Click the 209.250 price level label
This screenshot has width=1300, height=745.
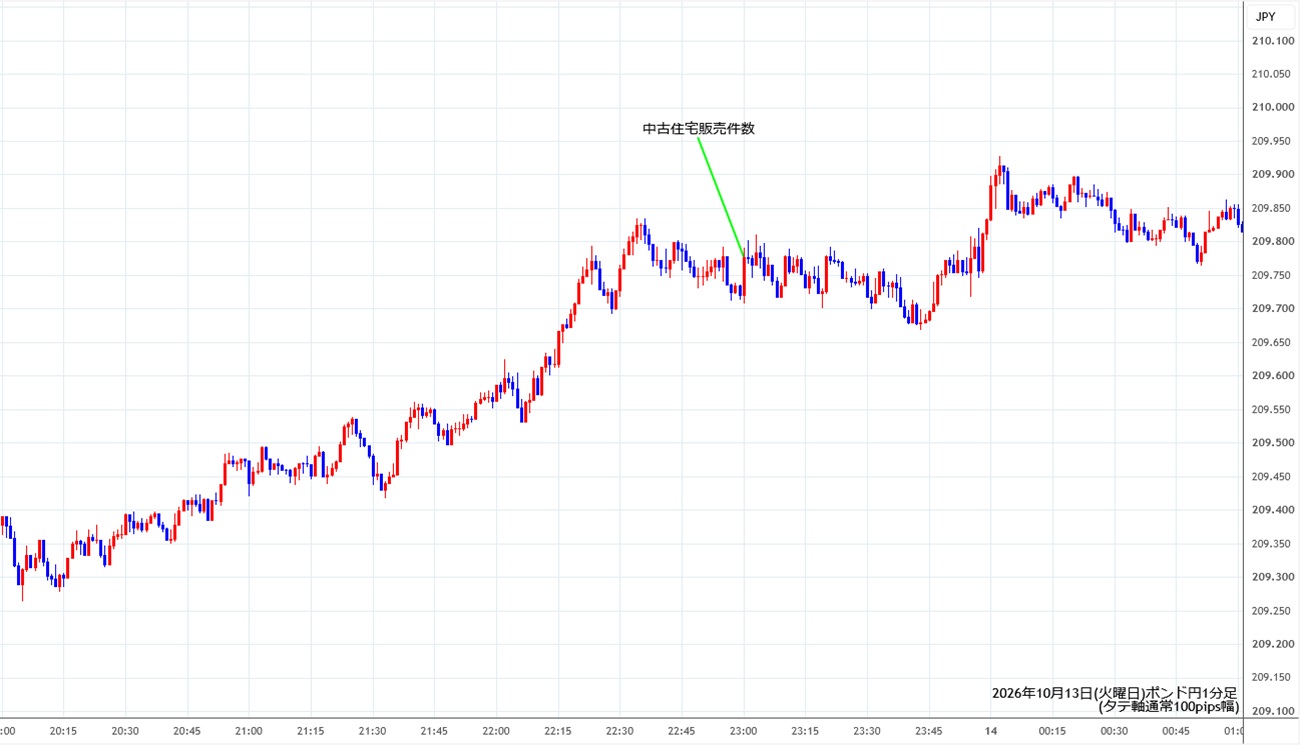coord(1272,611)
